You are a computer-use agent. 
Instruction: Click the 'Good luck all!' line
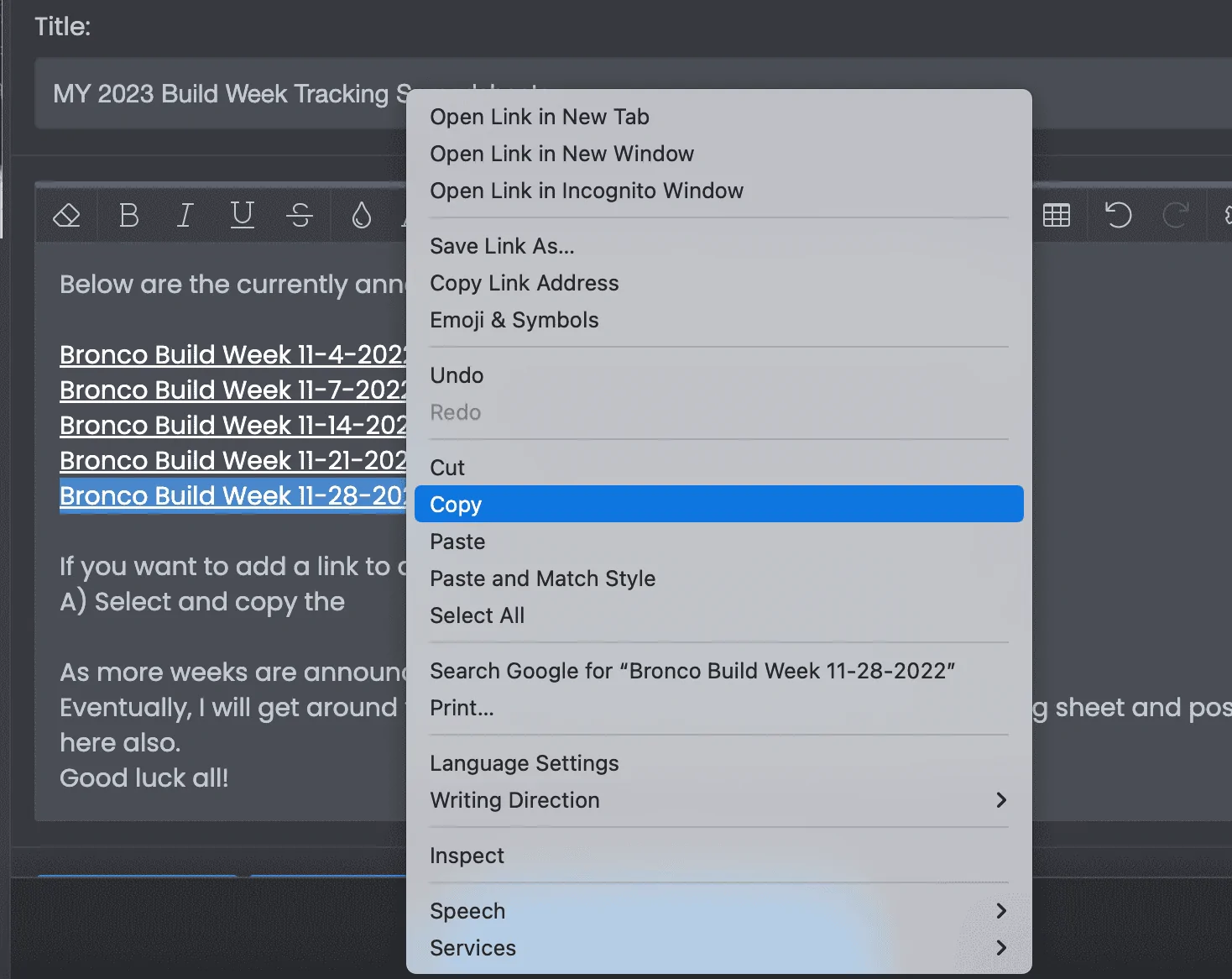click(144, 778)
